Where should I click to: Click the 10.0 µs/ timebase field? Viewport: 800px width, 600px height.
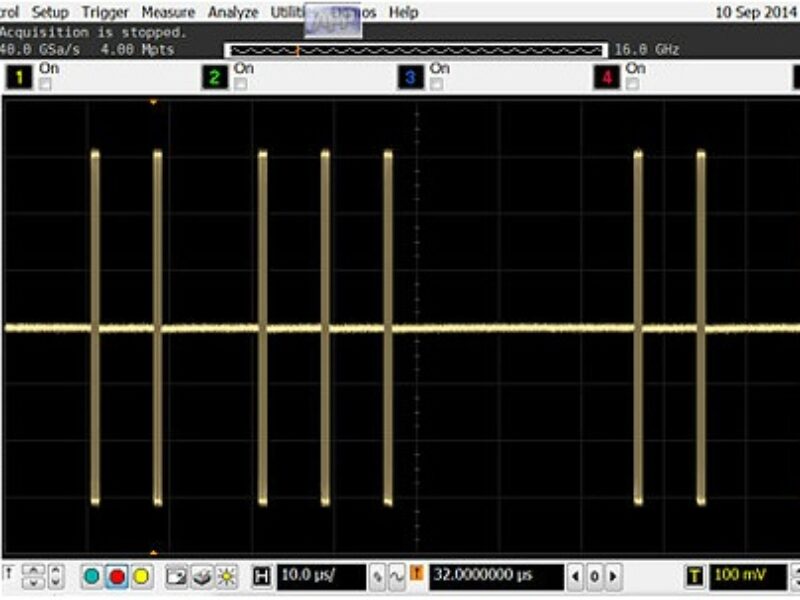click(320, 577)
